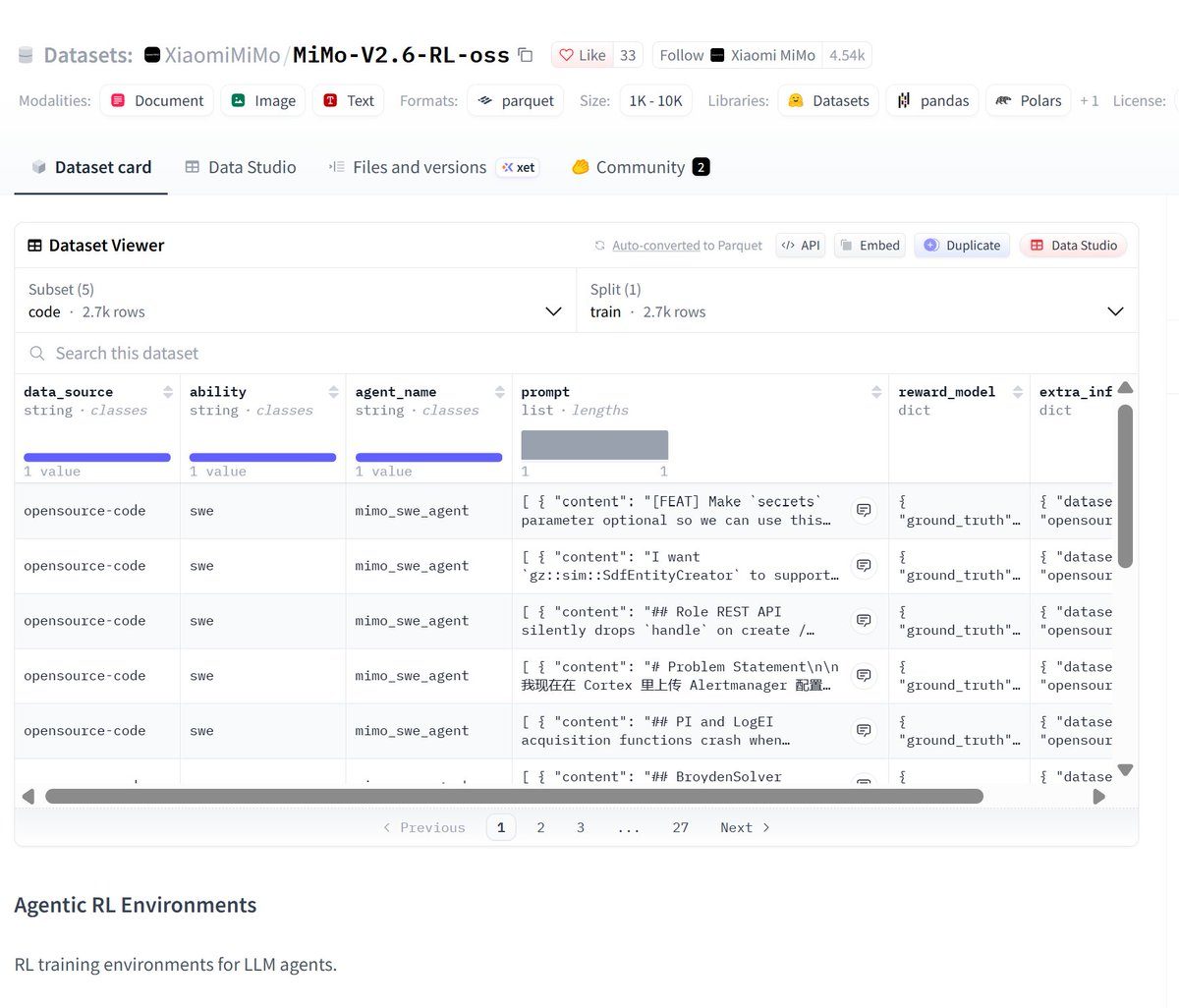Click the Duplicate button
The height and width of the screenshot is (1008, 1179).
(x=962, y=246)
